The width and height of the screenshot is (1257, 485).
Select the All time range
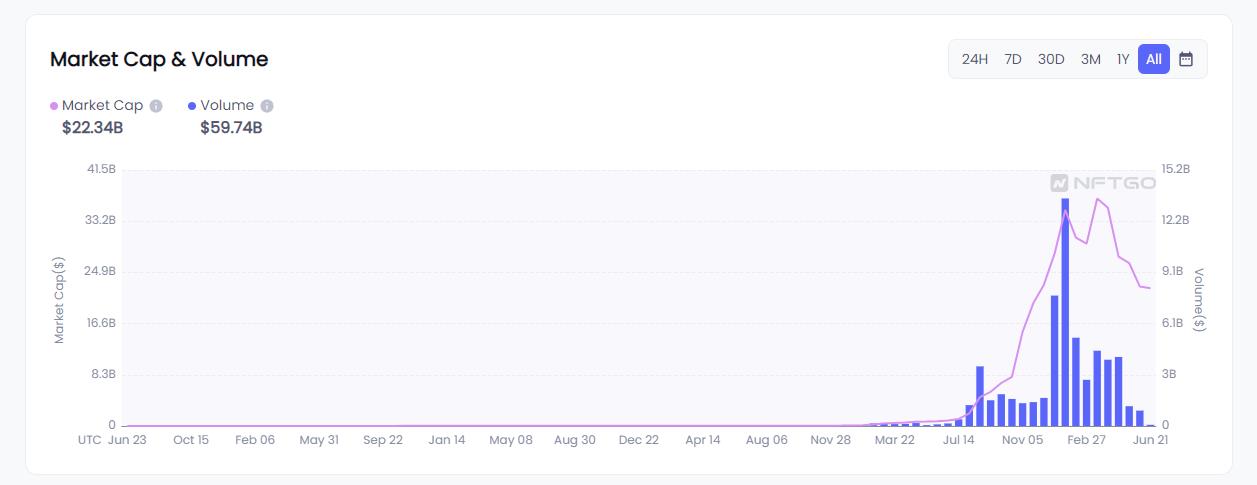[x=1153, y=59]
